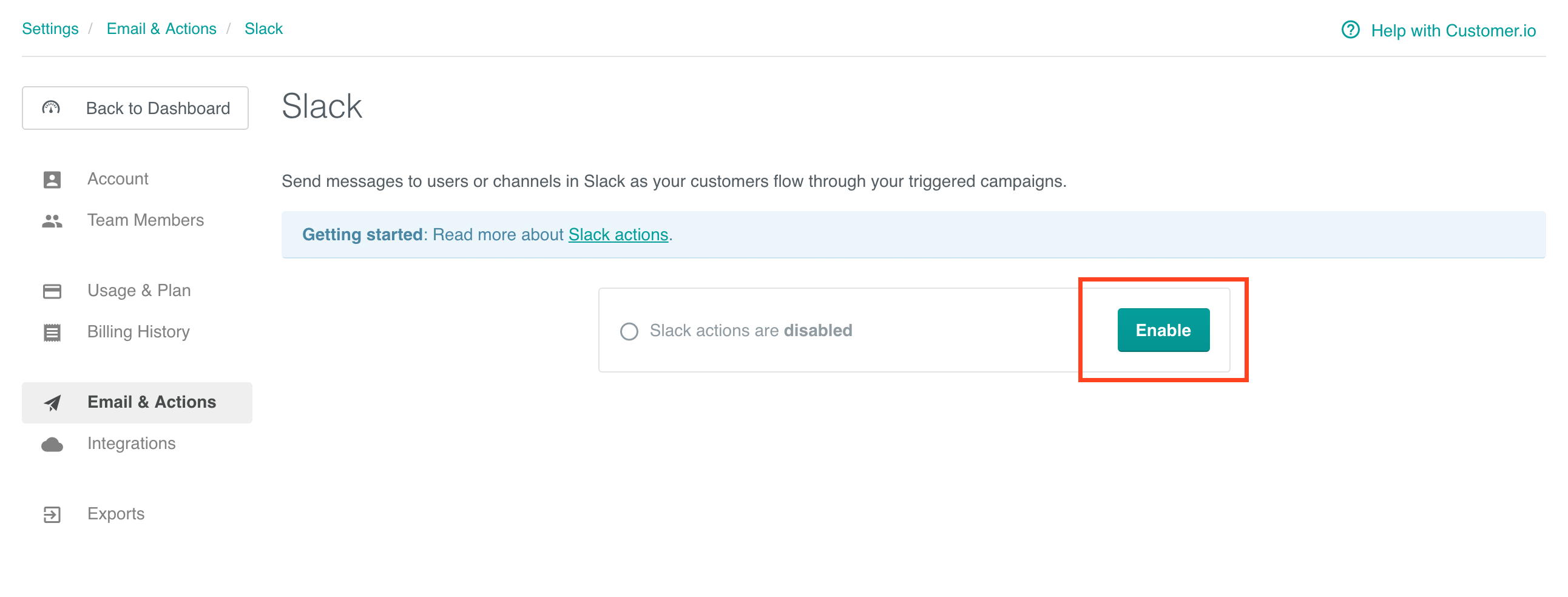The width and height of the screenshot is (1568, 597).
Task: Click the Integrations cloud icon
Action: pyautogui.click(x=52, y=444)
